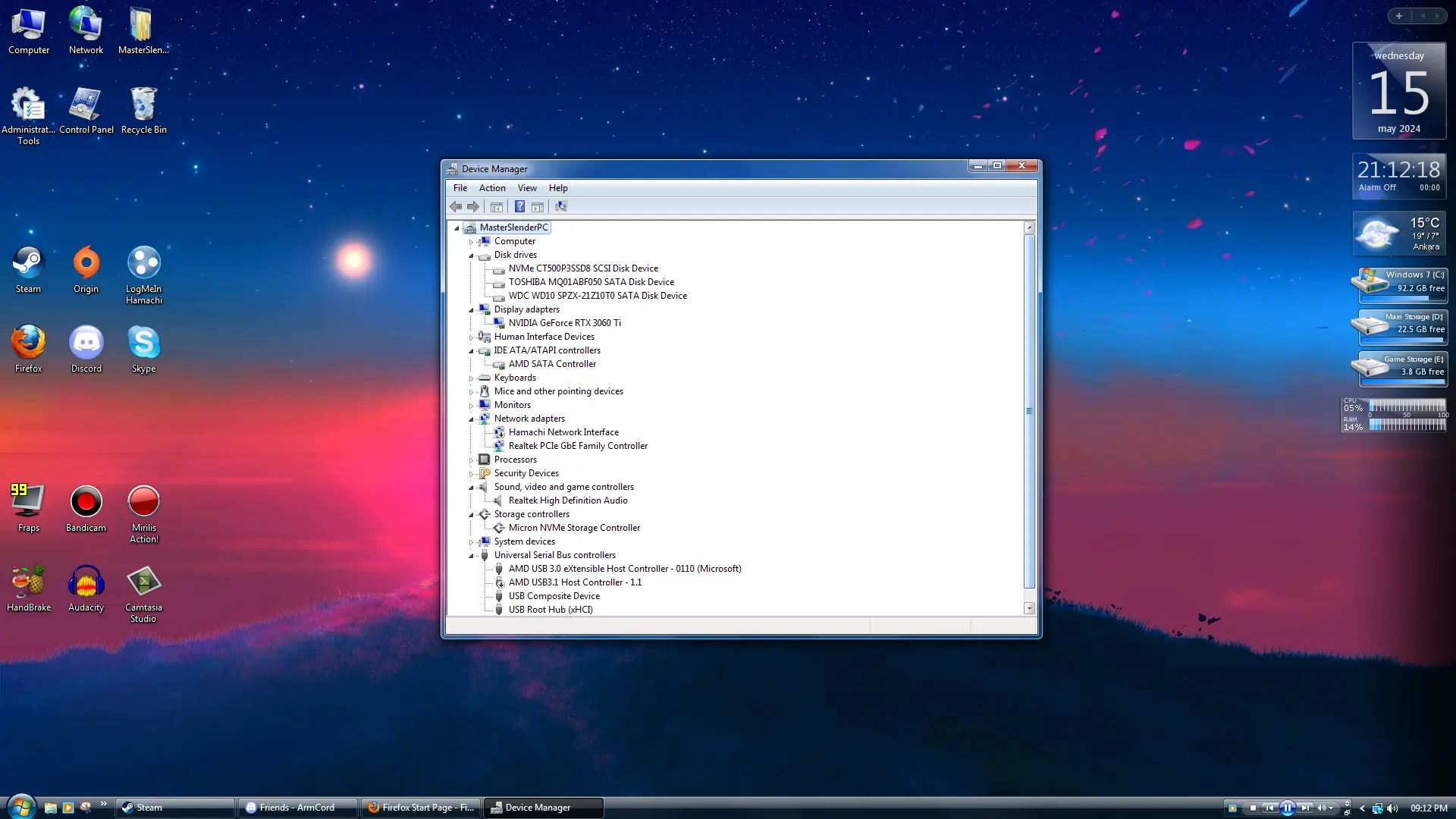The height and width of the screenshot is (819, 1456).
Task: Collapse the MasterSlenderPC root node
Action: pyautogui.click(x=457, y=227)
